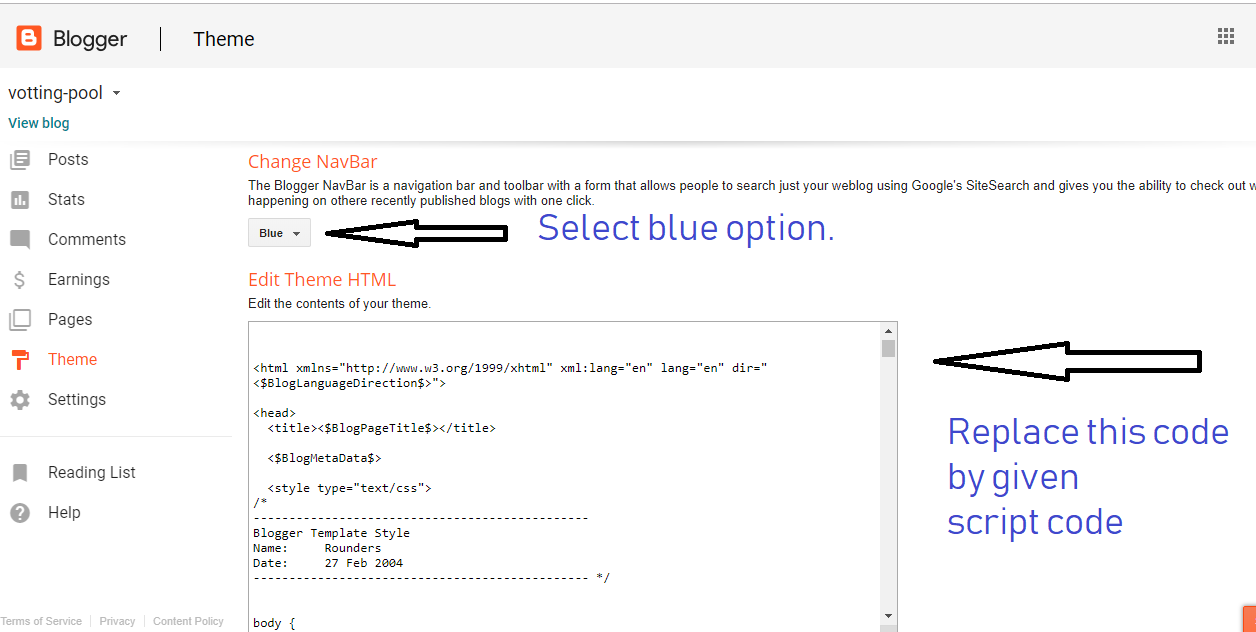Click the Stats bar chart icon
The image size is (1256, 632).
coord(20,200)
